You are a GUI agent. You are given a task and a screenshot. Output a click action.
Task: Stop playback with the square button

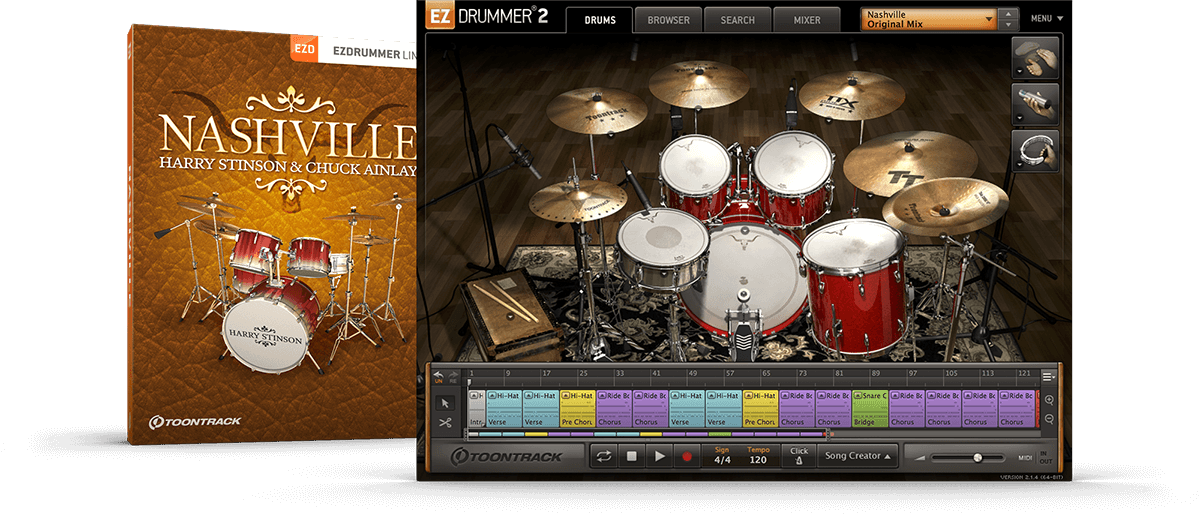631,456
